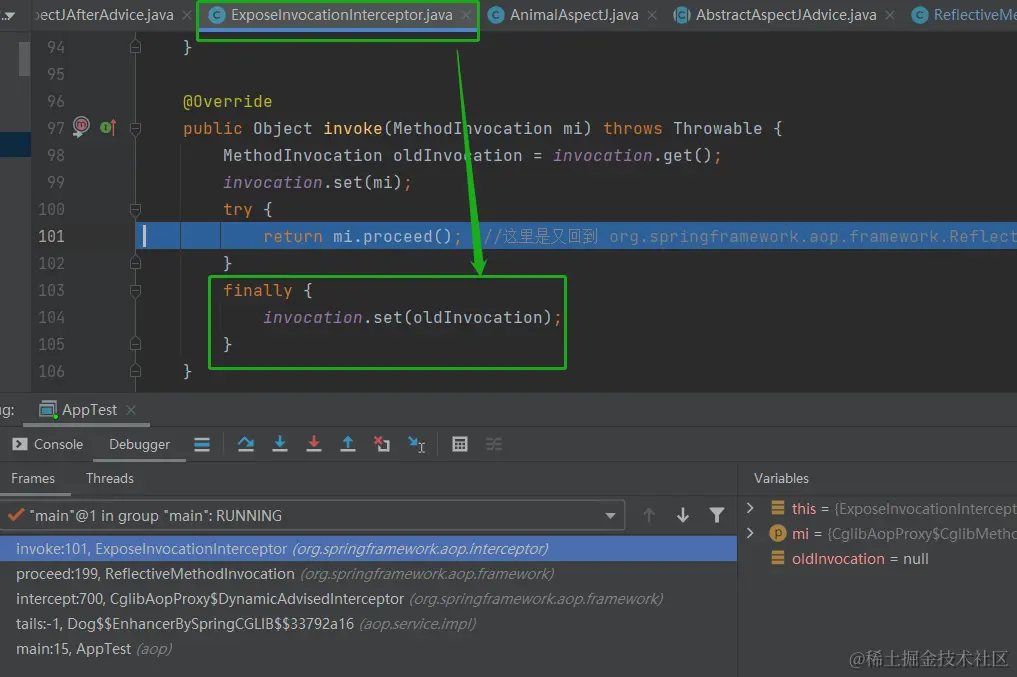
Task: Click the AbstractAspectJAdvice class file icon
Action: point(682,15)
